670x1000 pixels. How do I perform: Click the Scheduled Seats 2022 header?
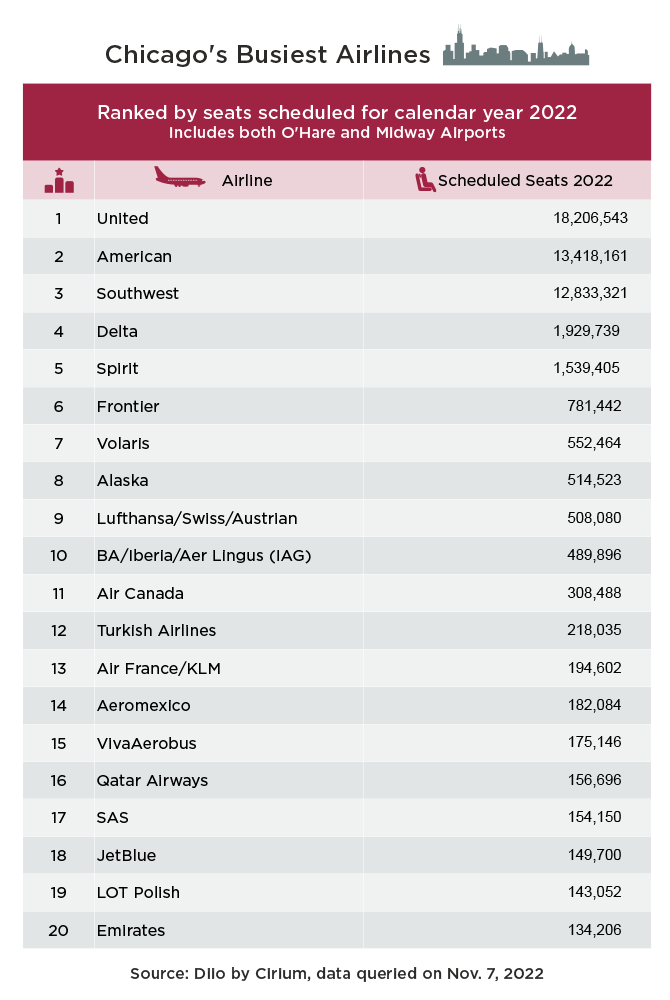(x=525, y=180)
